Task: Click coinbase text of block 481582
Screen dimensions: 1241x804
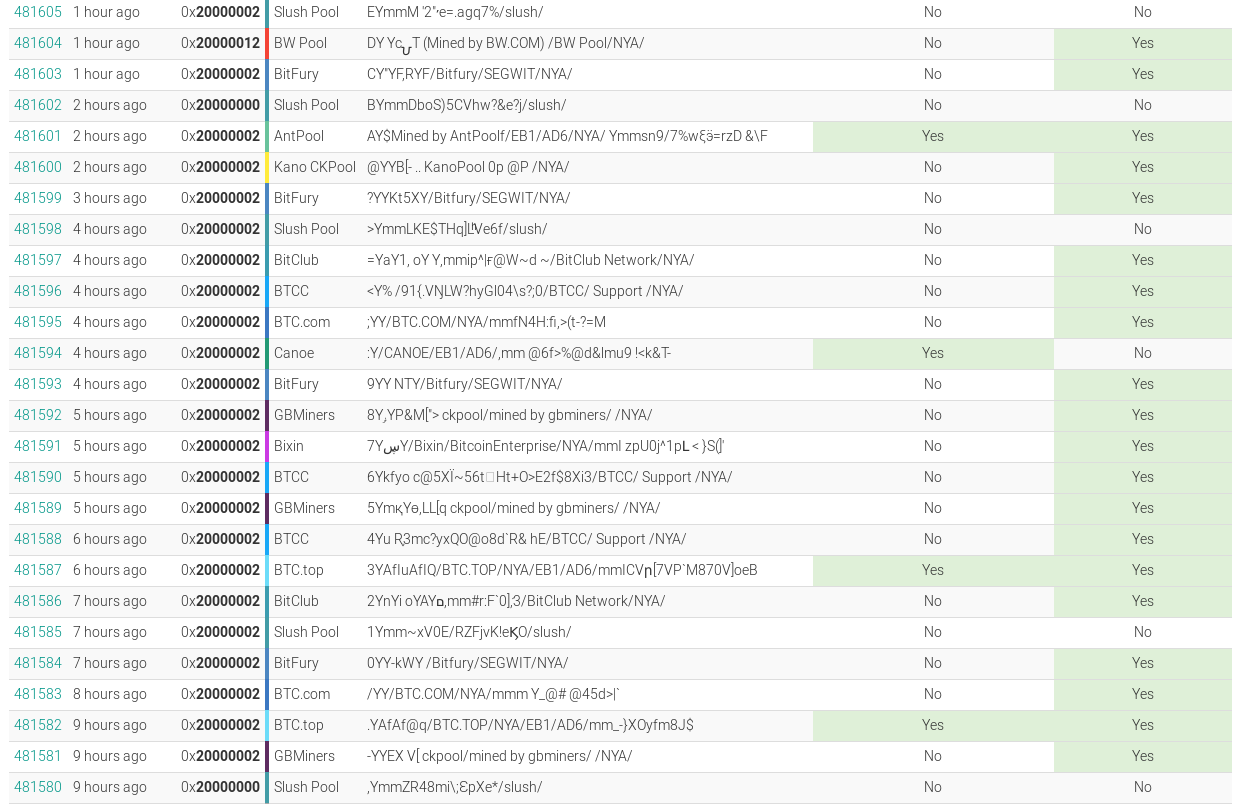Action: coord(530,725)
